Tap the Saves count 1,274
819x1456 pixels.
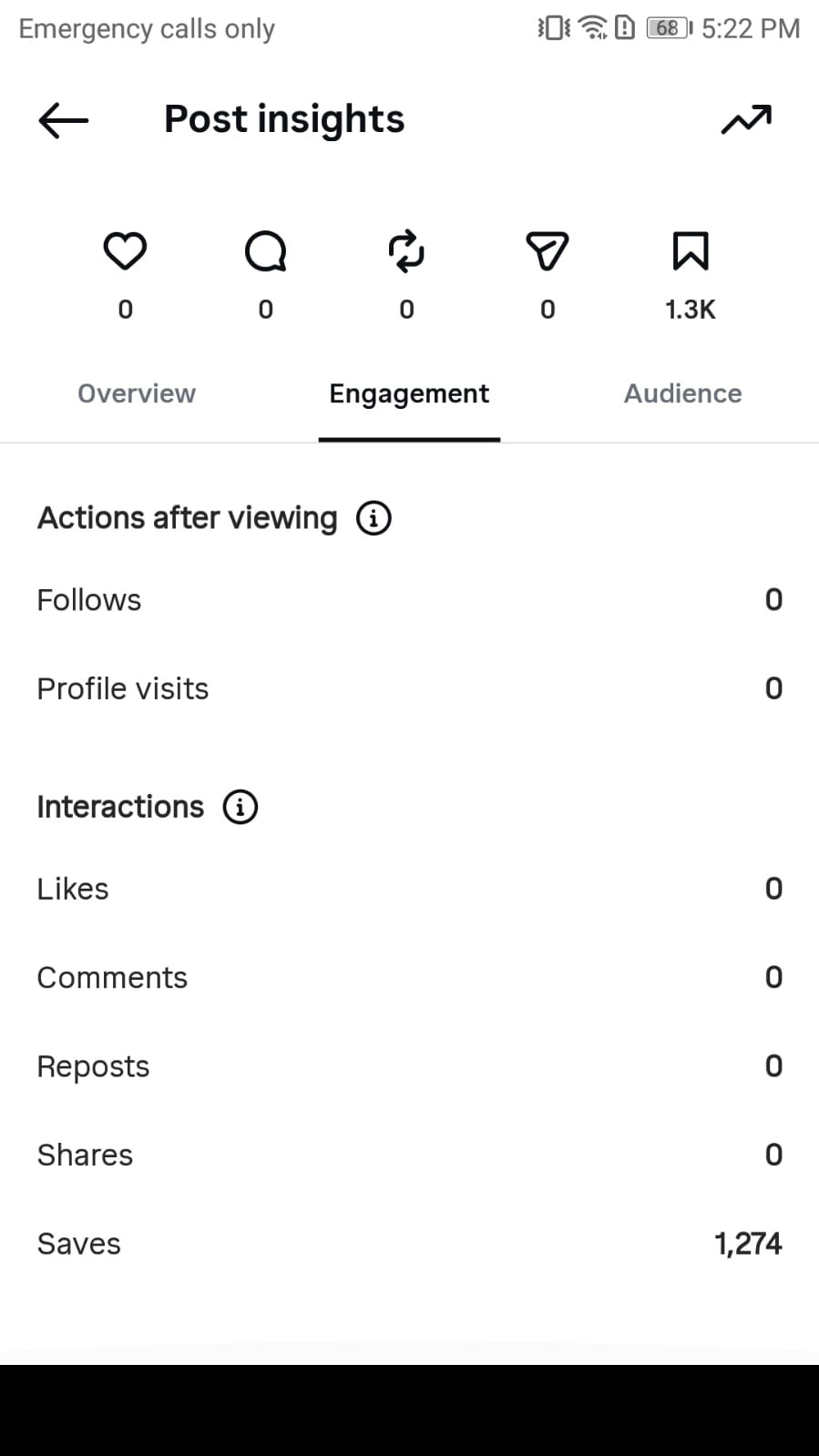(748, 1244)
